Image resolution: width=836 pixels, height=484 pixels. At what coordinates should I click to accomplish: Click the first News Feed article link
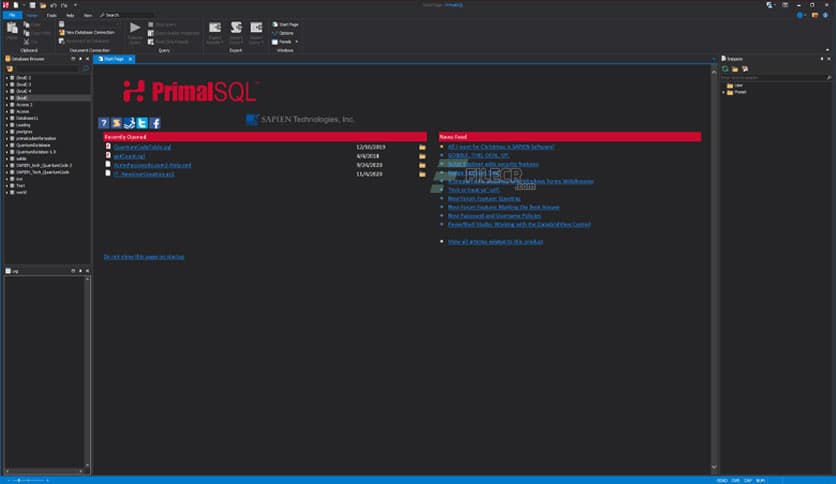[501, 147]
